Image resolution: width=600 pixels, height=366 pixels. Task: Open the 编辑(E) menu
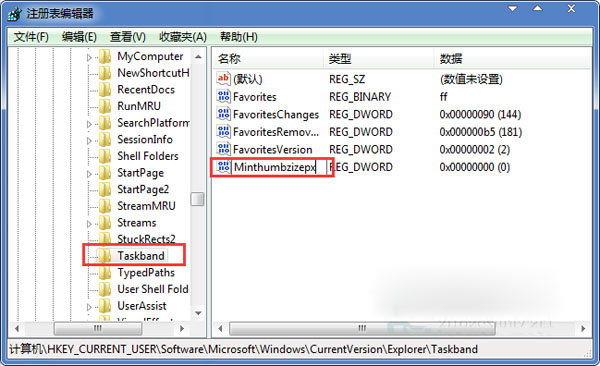click(x=79, y=37)
